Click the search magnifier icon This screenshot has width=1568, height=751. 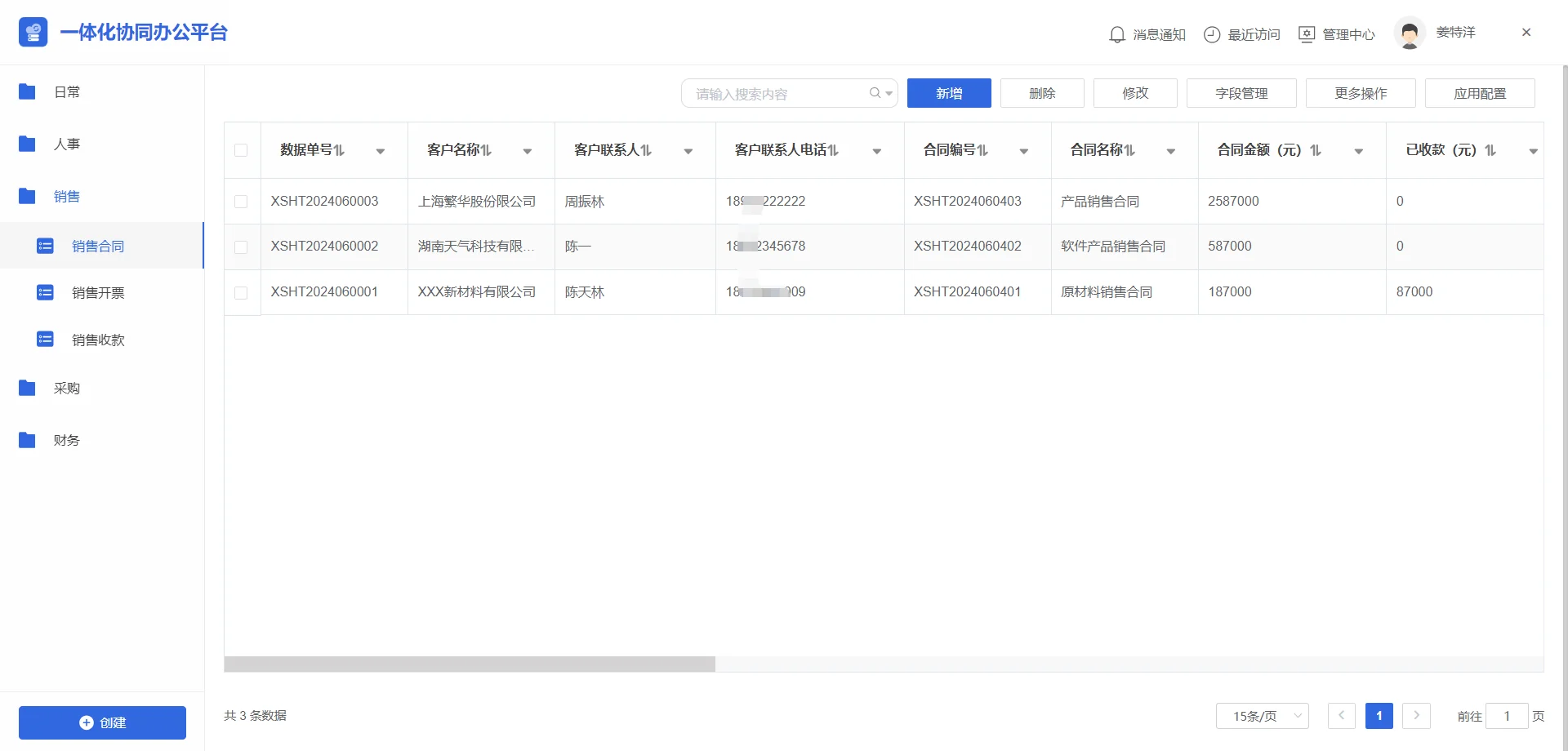[x=875, y=93]
